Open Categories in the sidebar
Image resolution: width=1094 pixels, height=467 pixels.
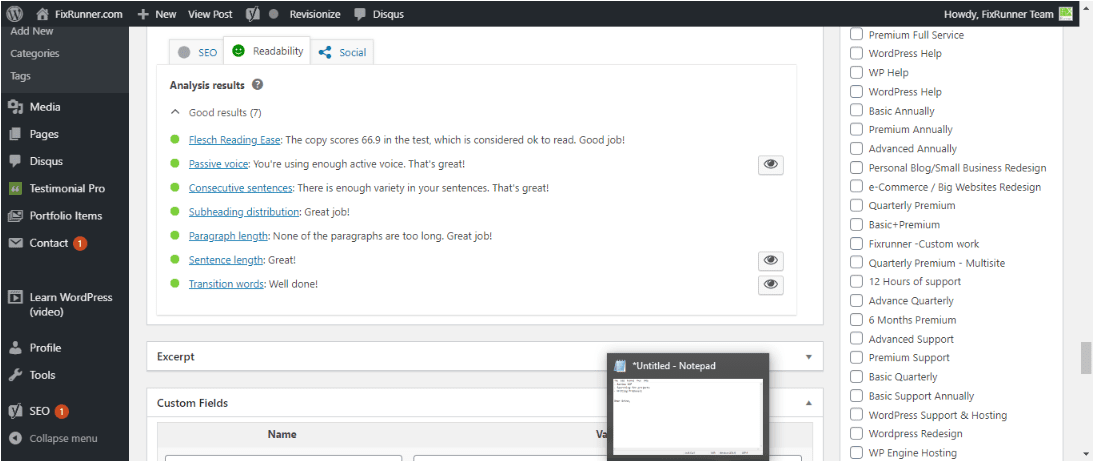[x=35, y=53]
